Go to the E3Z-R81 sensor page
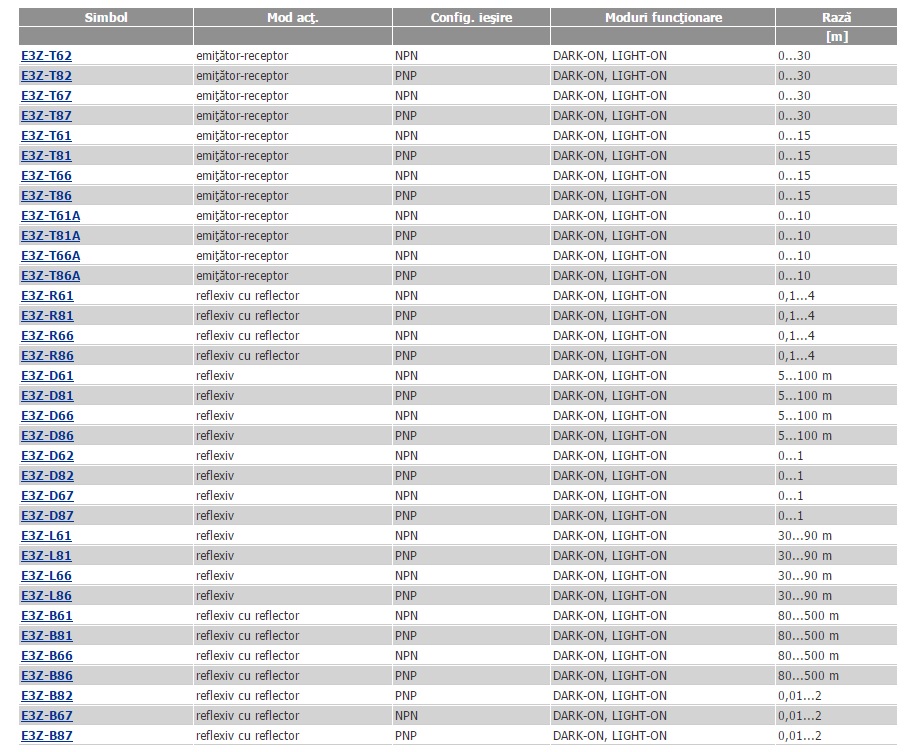 pyautogui.click(x=47, y=316)
